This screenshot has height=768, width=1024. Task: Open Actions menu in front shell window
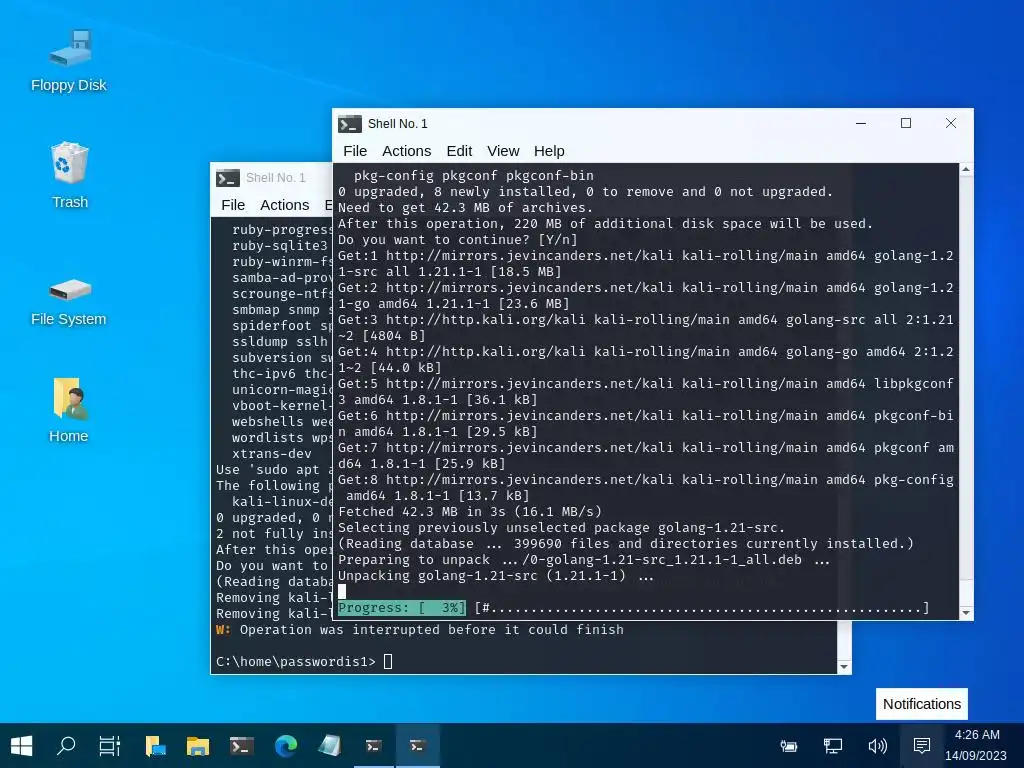pos(406,151)
